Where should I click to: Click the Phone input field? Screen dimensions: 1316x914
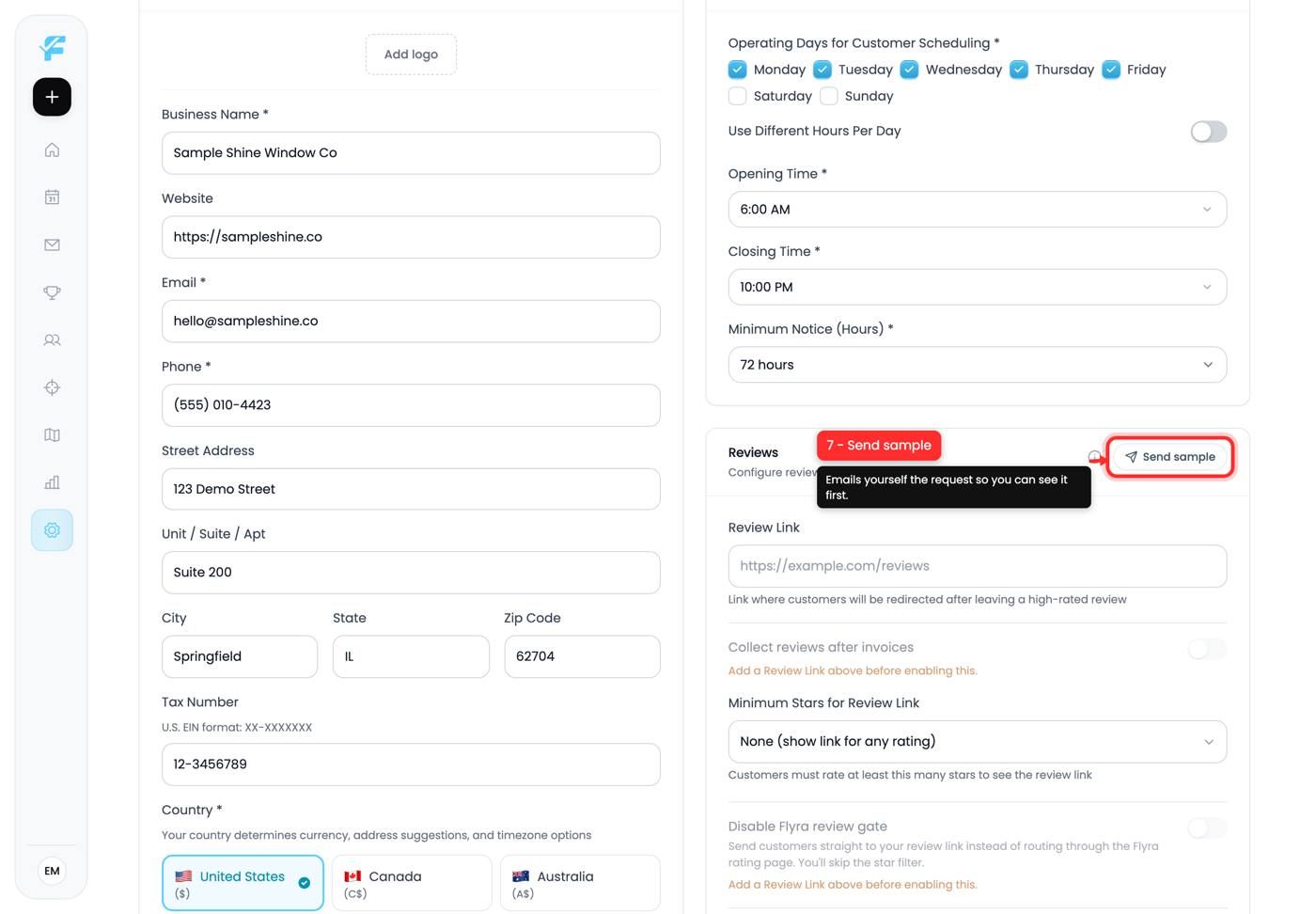click(x=411, y=405)
